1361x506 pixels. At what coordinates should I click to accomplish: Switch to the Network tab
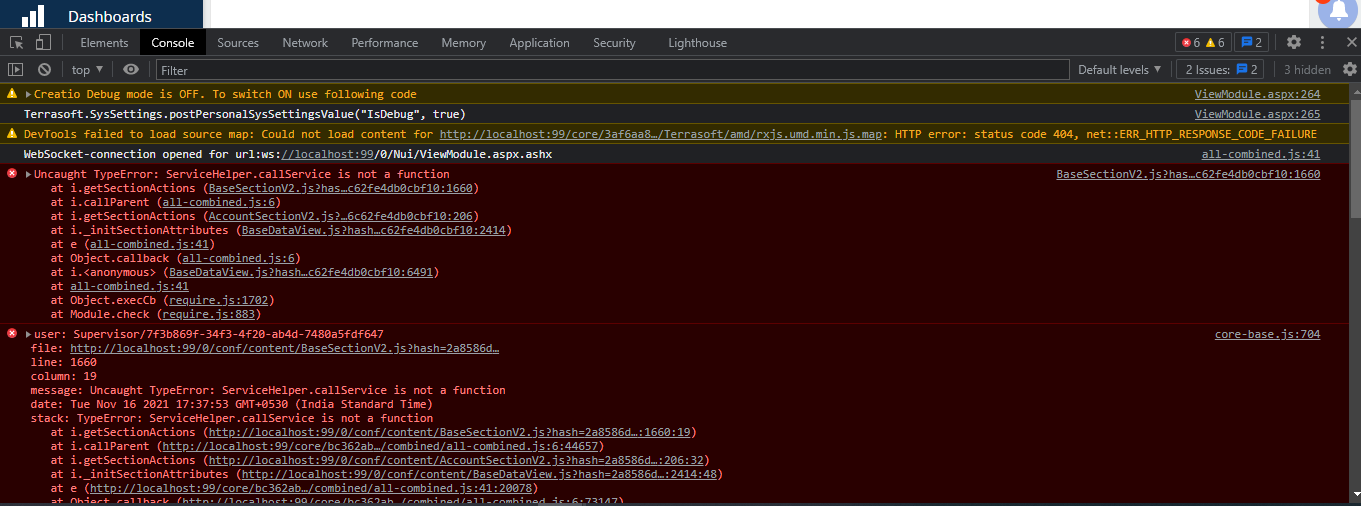point(305,43)
